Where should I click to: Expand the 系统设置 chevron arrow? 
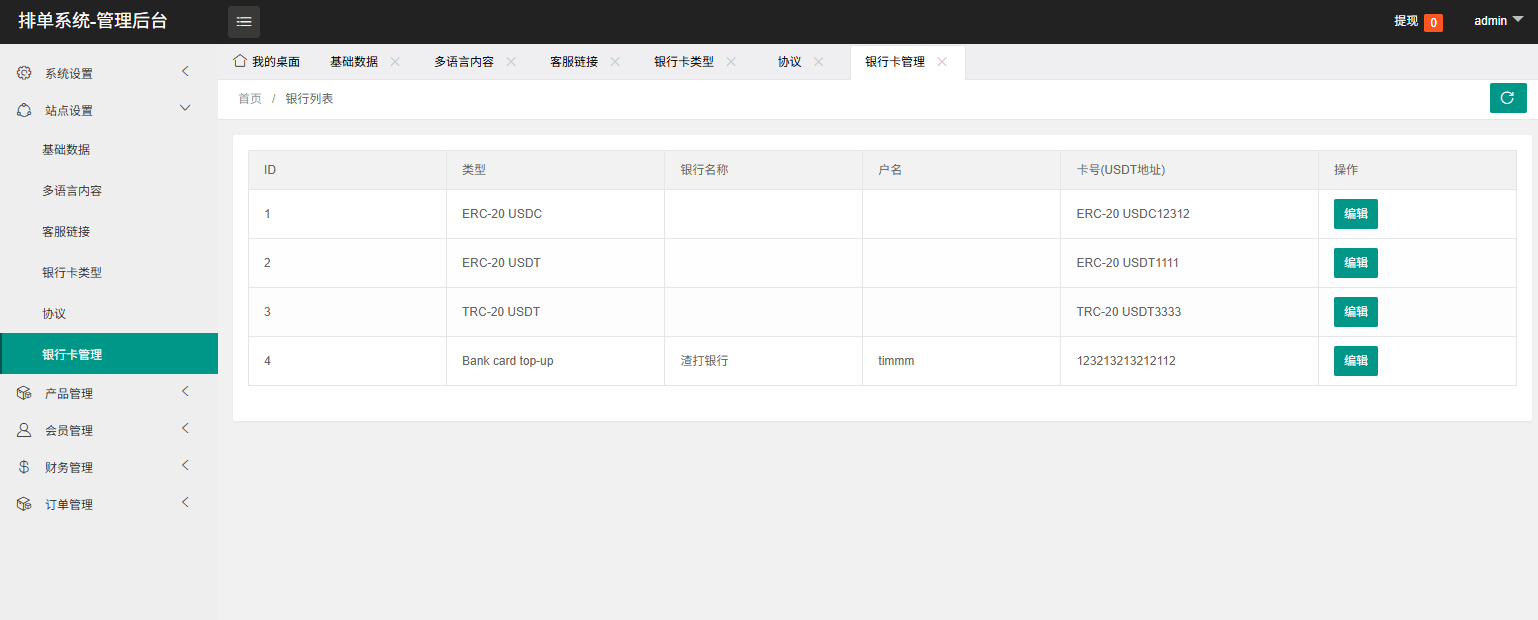185,71
